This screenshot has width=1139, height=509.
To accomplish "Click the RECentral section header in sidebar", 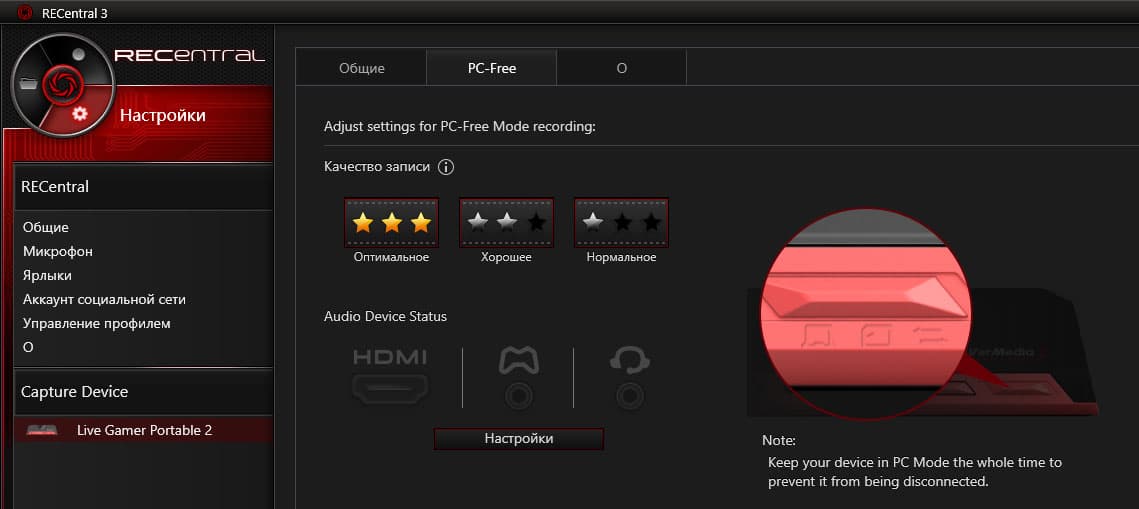I will (x=144, y=187).
